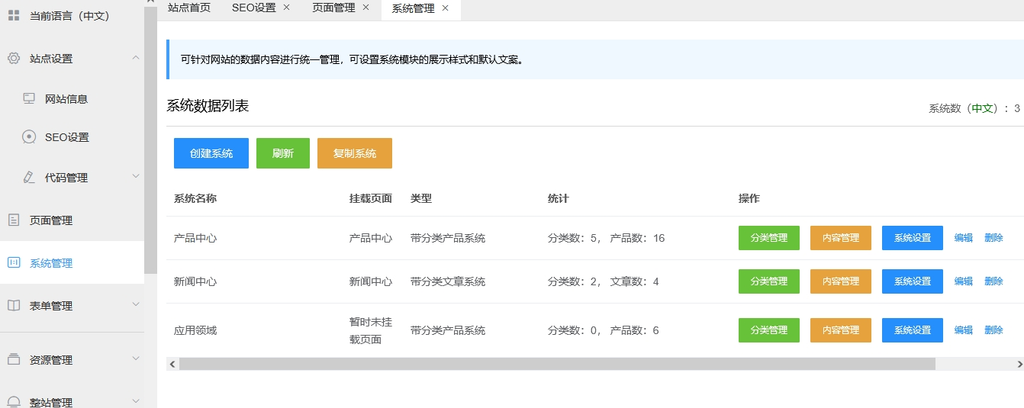Click the horizontal scrollbar left arrow
Screen dimensions: 1024x408
click(172, 364)
